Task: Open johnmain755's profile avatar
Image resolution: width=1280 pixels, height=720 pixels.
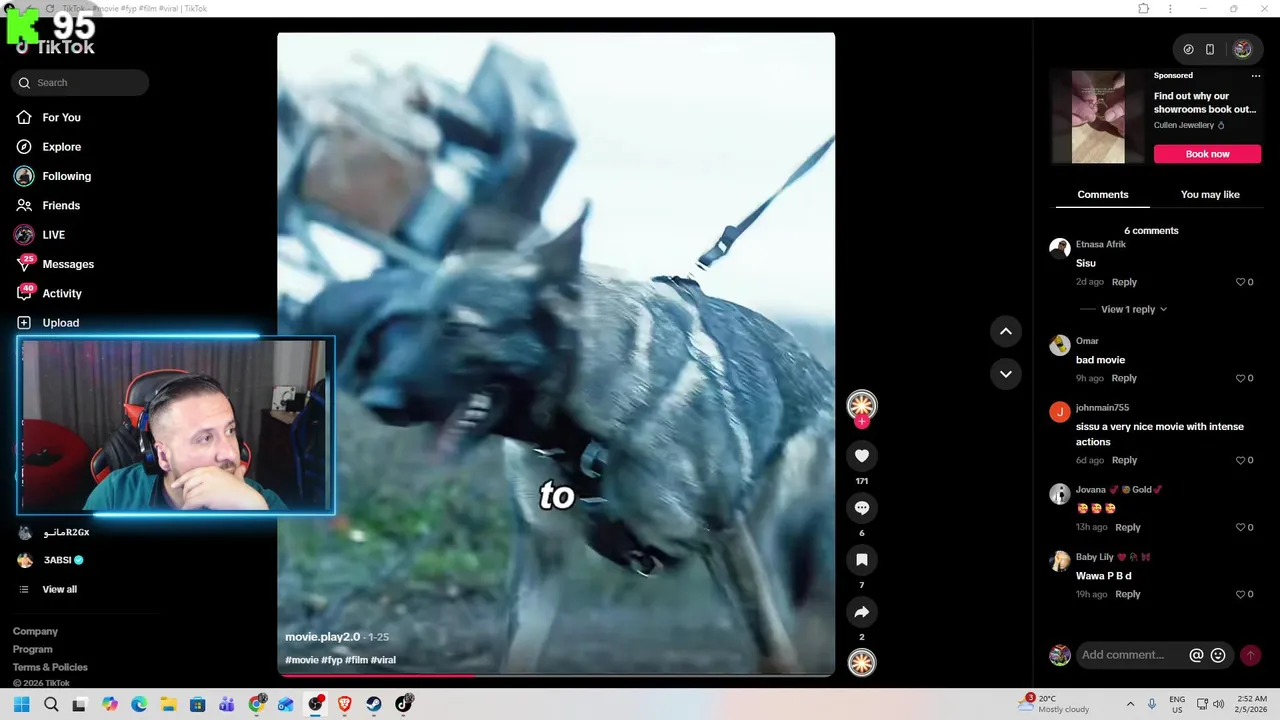Action: pos(1059,412)
